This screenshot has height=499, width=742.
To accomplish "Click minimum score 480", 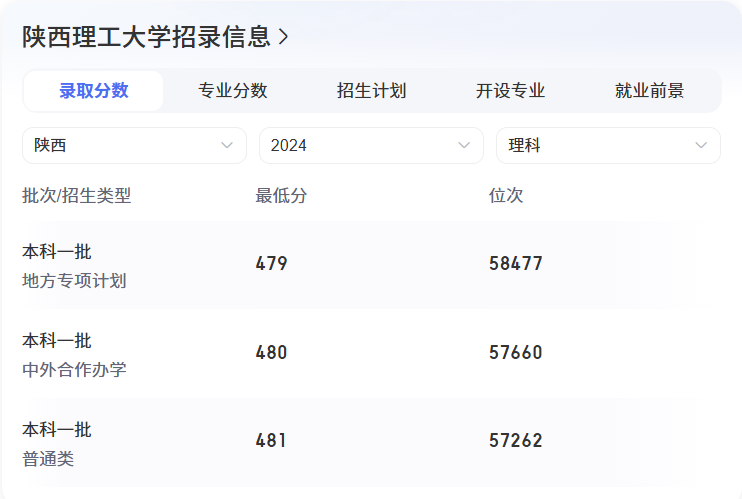I will tap(272, 353).
